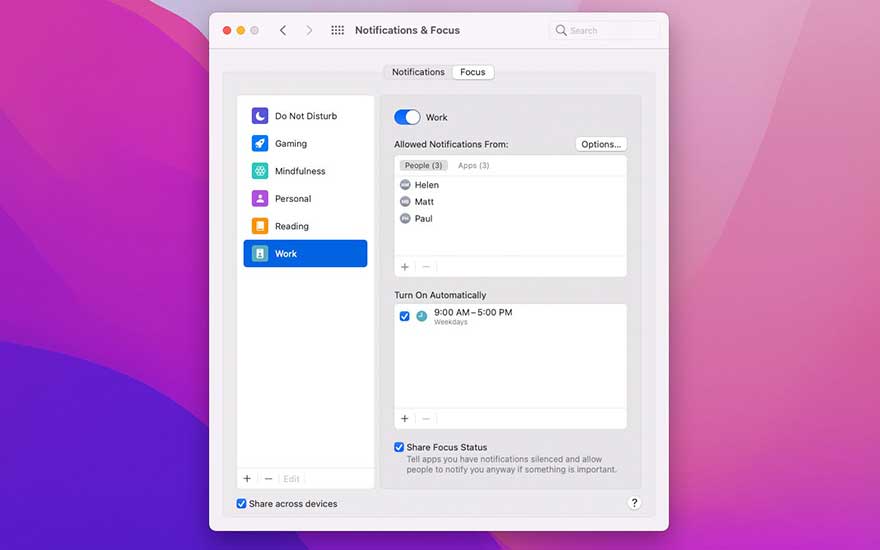Close the Notifications & Focus window
Screen dimensions: 880x550
(227, 30)
